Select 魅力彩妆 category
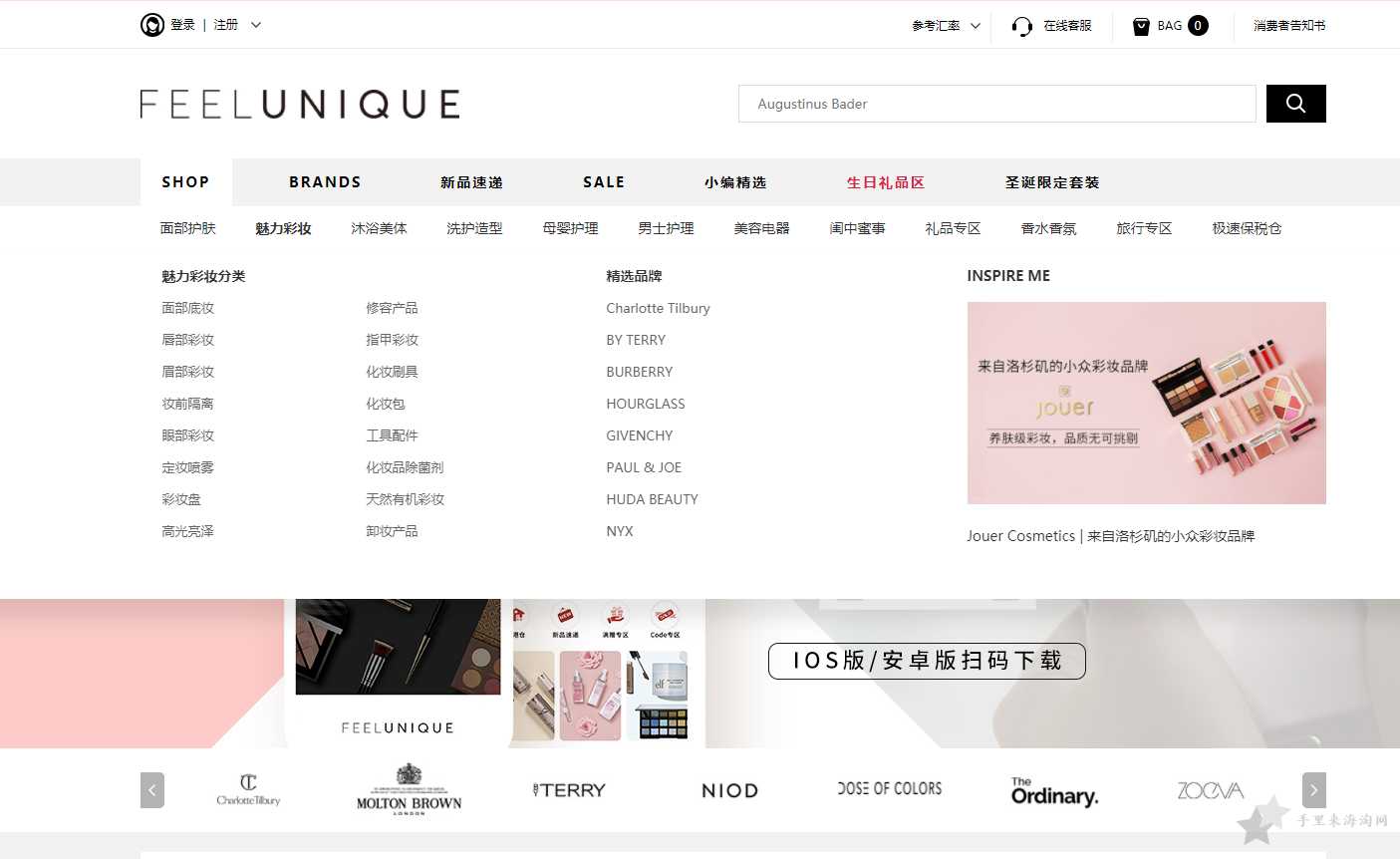The width and height of the screenshot is (1400, 859). (x=283, y=228)
